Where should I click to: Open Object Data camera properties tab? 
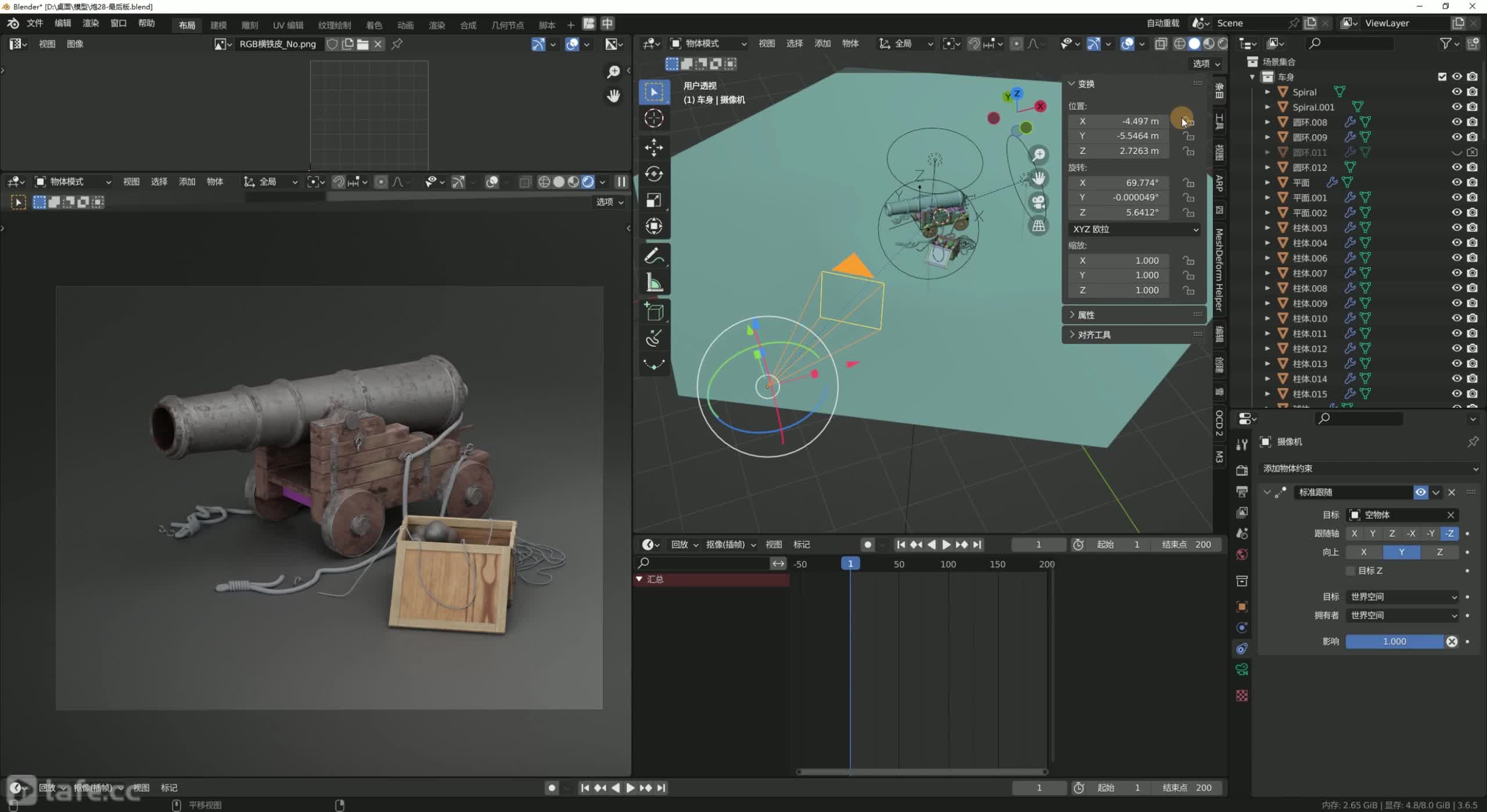pos(1242,670)
